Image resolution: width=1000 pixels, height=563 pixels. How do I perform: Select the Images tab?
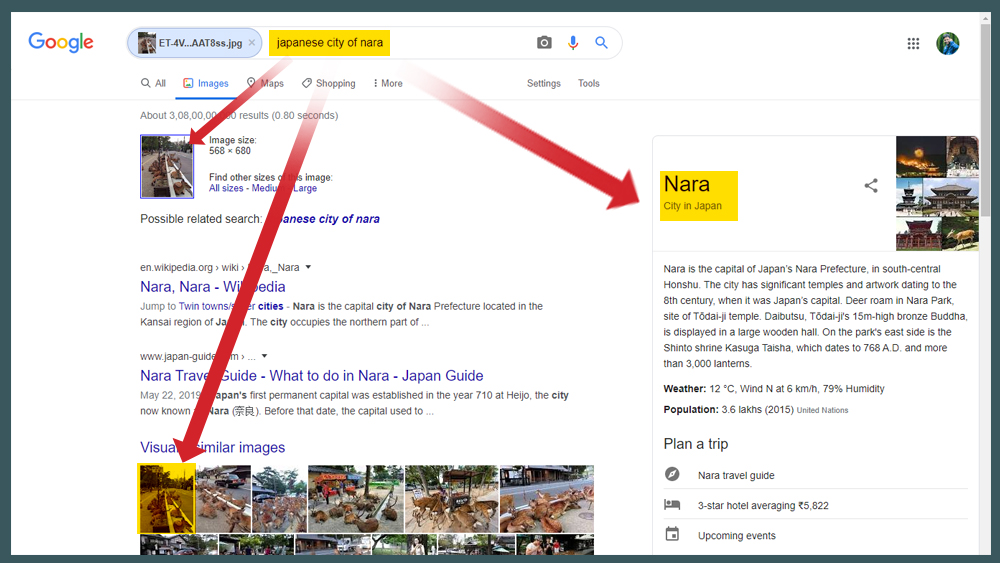coord(205,84)
